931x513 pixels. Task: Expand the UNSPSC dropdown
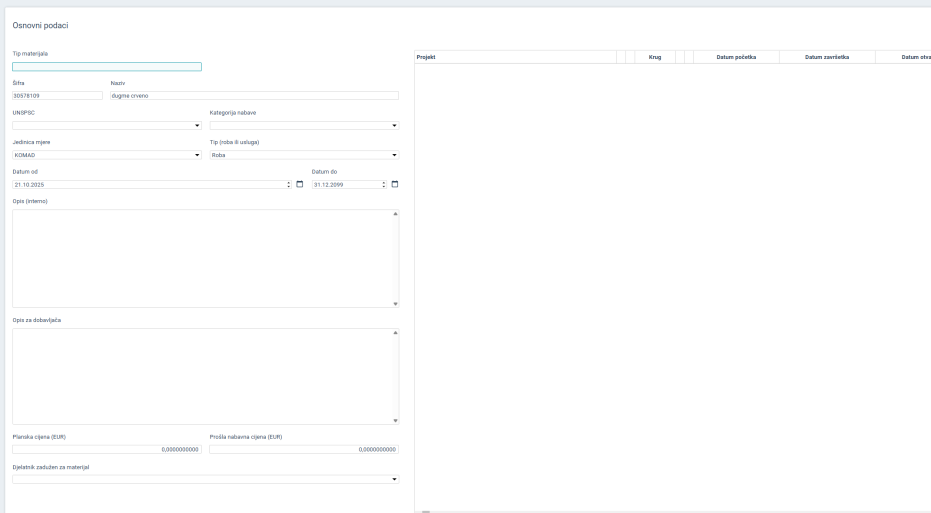tap(196, 126)
